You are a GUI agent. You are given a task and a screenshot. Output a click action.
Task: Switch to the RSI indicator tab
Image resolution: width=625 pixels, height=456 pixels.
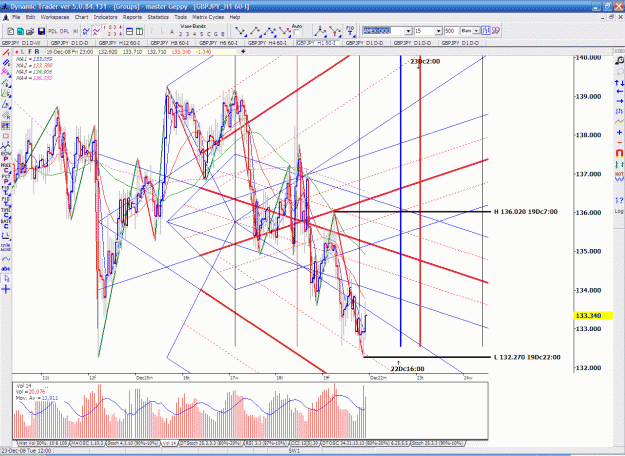[264, 443]
